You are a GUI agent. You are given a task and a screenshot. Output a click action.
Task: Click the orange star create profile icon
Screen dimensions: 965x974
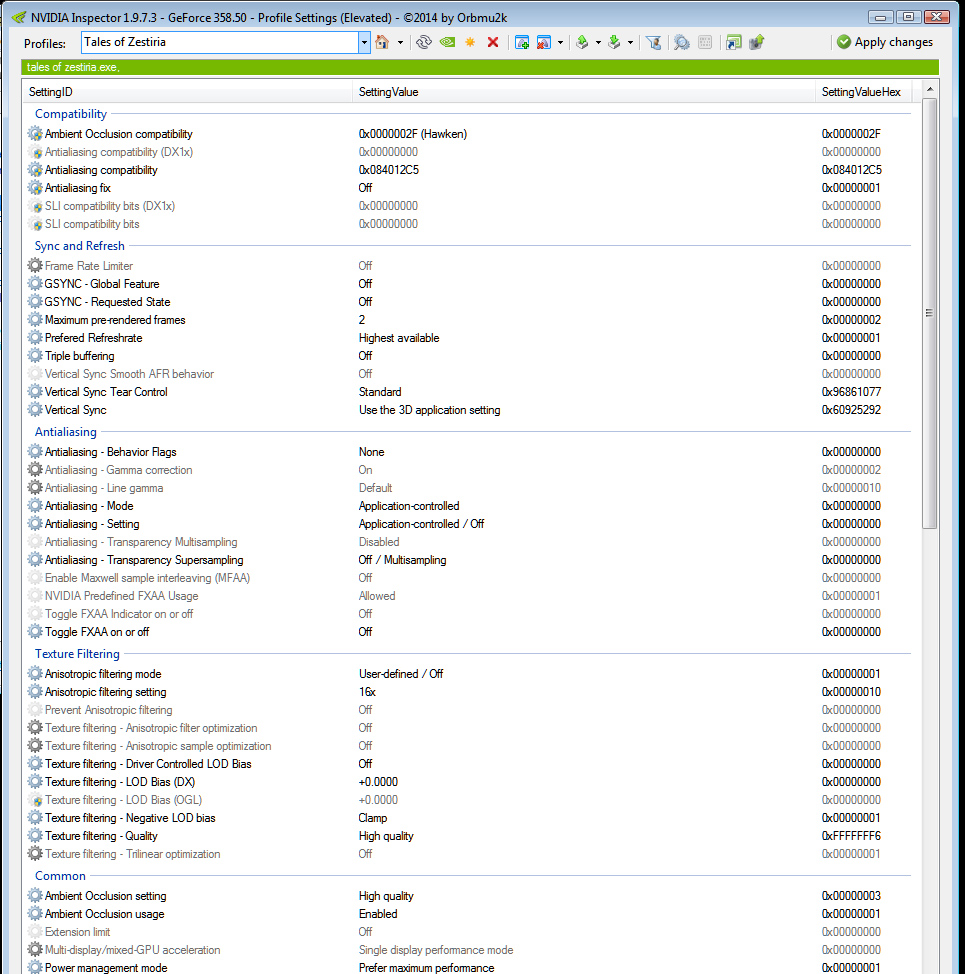[470, 42]
